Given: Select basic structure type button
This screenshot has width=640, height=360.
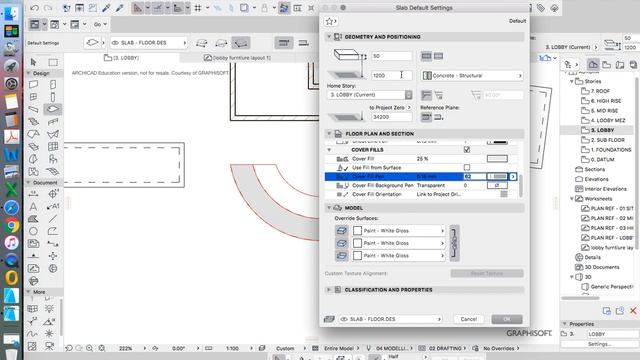Looking at the screenshot, I should tap(427, 56).
